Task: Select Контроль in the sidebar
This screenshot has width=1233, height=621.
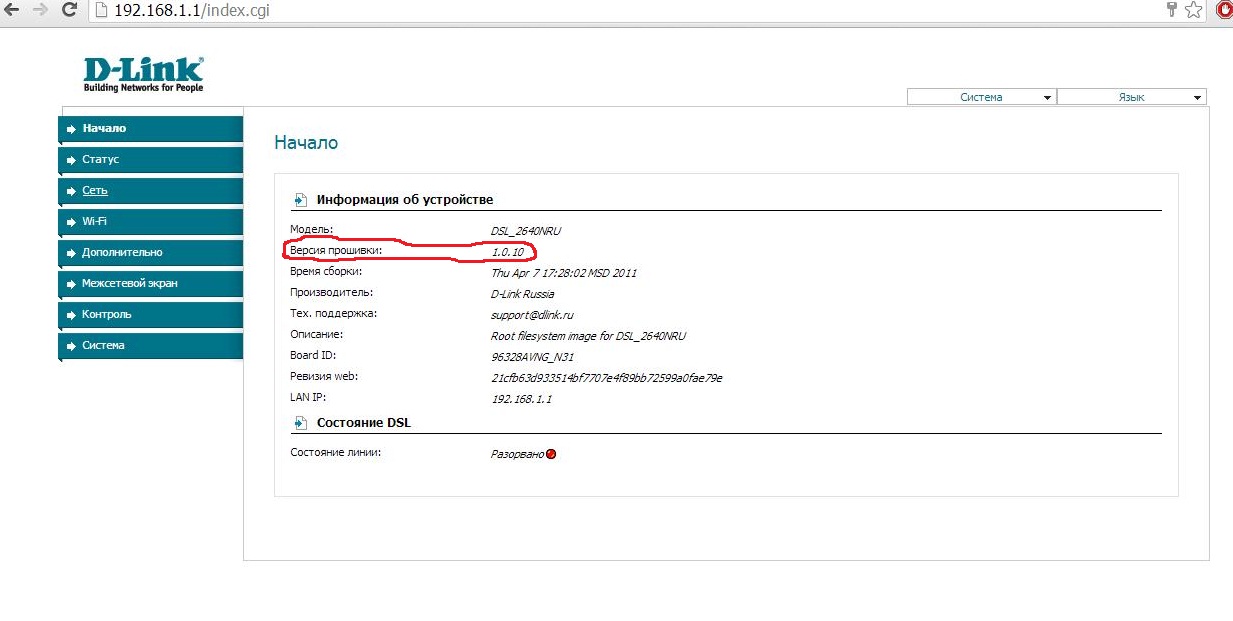Action: pos(151,315)
